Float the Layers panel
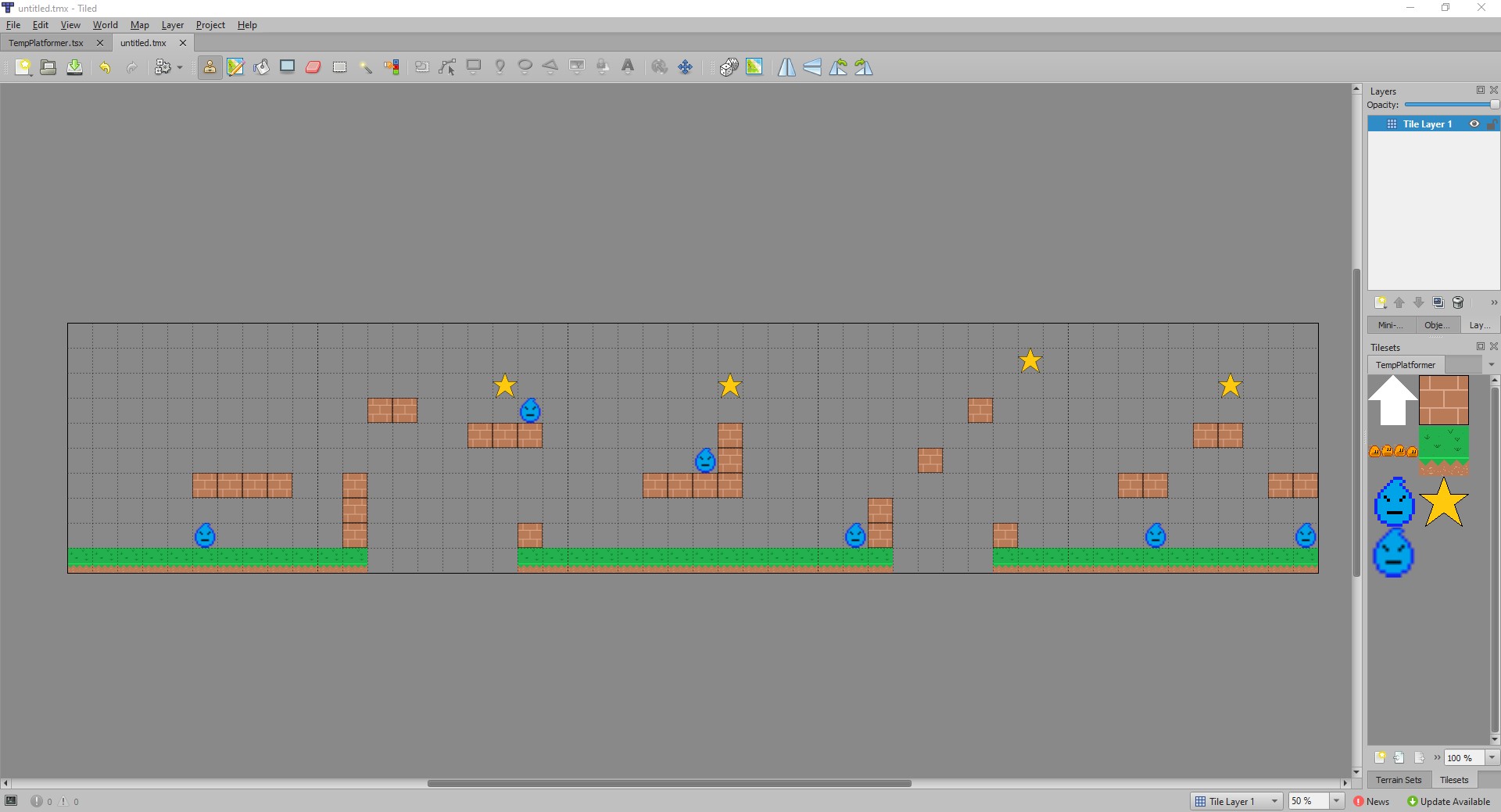 click(x=1480, y=90)
